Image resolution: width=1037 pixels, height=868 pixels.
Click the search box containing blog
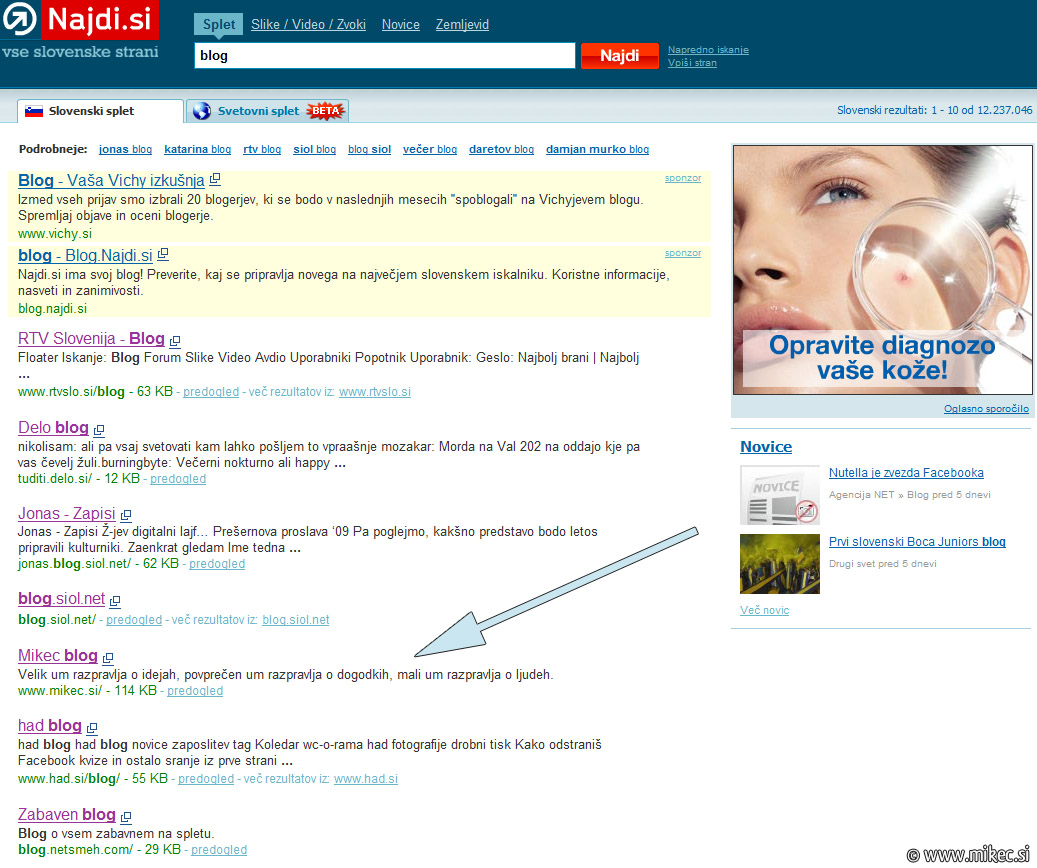[x=385, y=56]
